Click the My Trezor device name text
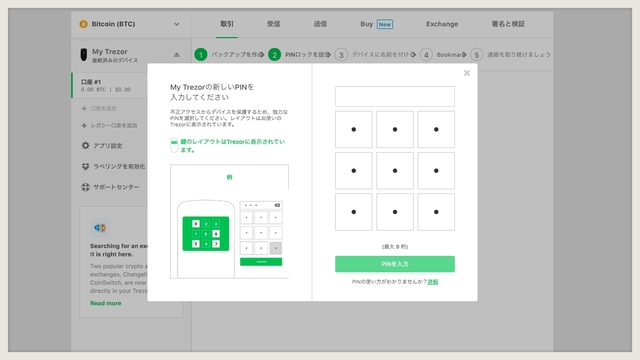The image size is (640, 360). click(110, 52)
